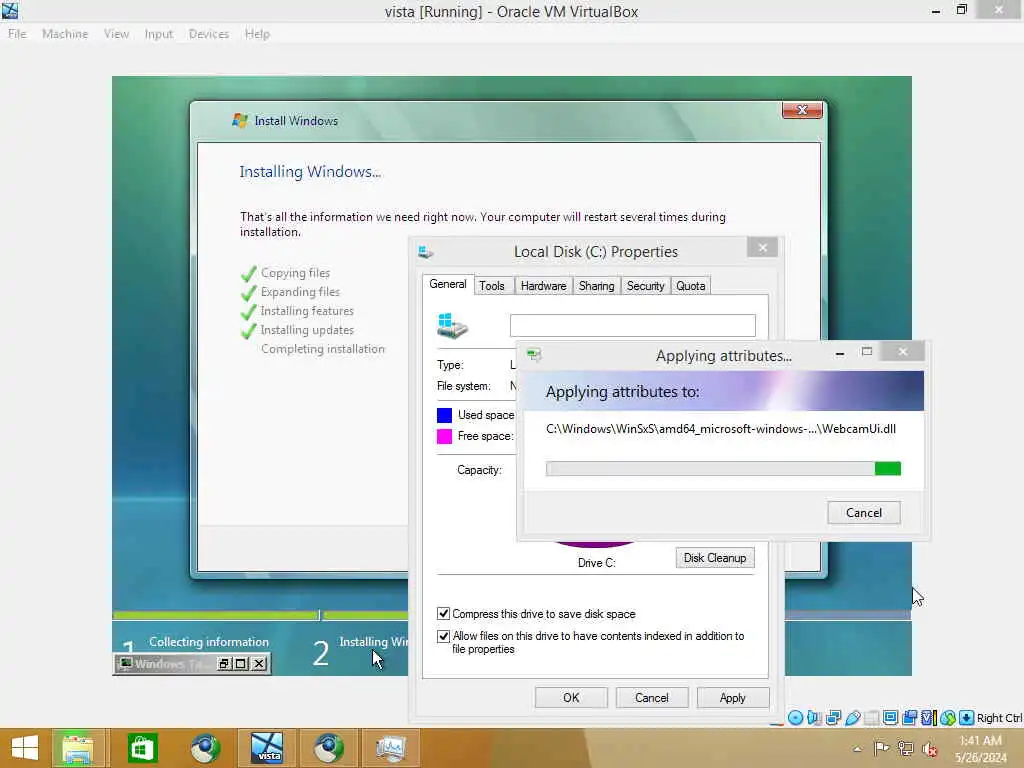This screenshot has height=768, width=1024.
Task: Click the VirtualBox optical disk status icon
Action: point(795,718)
